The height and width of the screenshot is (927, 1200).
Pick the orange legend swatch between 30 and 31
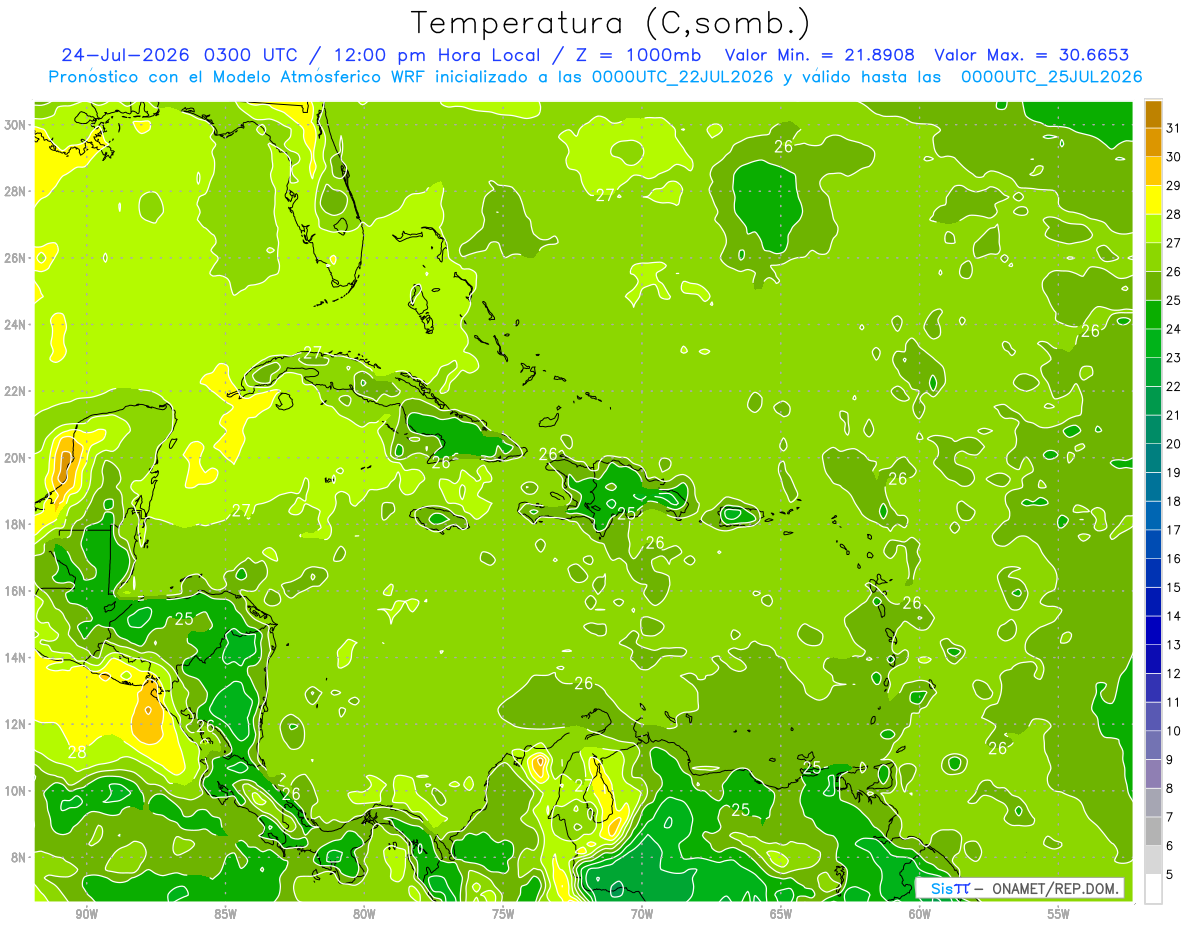coord(1154,142)
